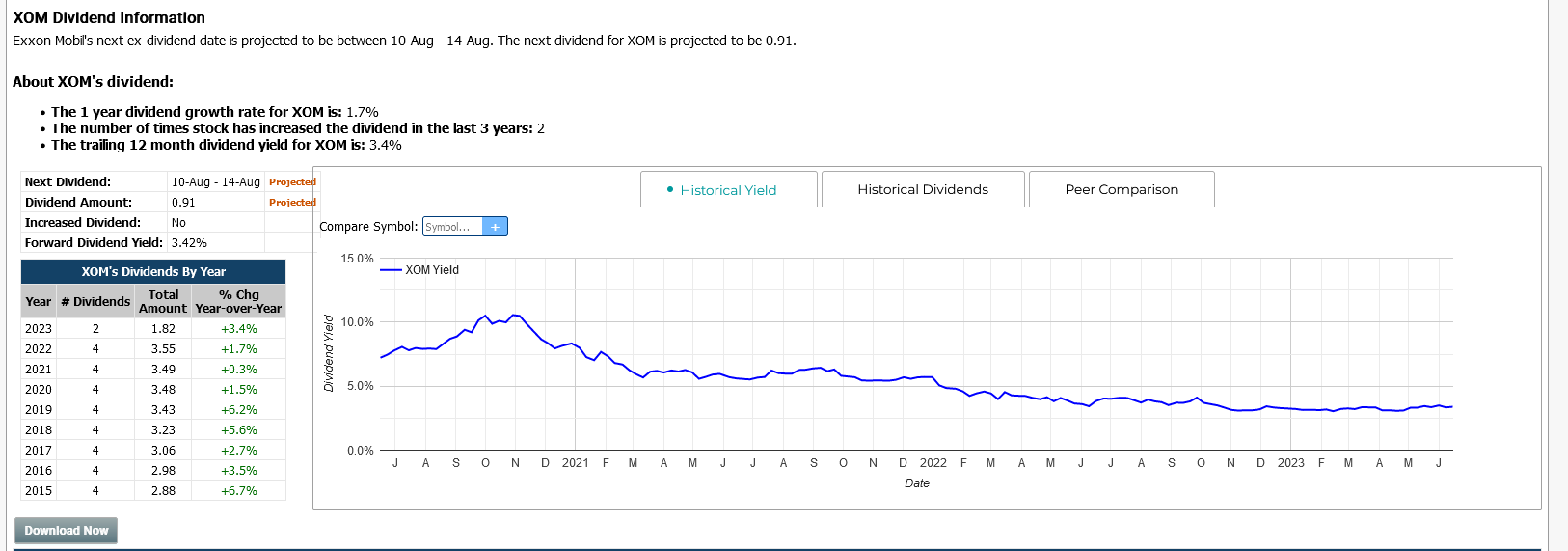
Task: Click the 0.91 dividend amount value
Action: [183, 203]
